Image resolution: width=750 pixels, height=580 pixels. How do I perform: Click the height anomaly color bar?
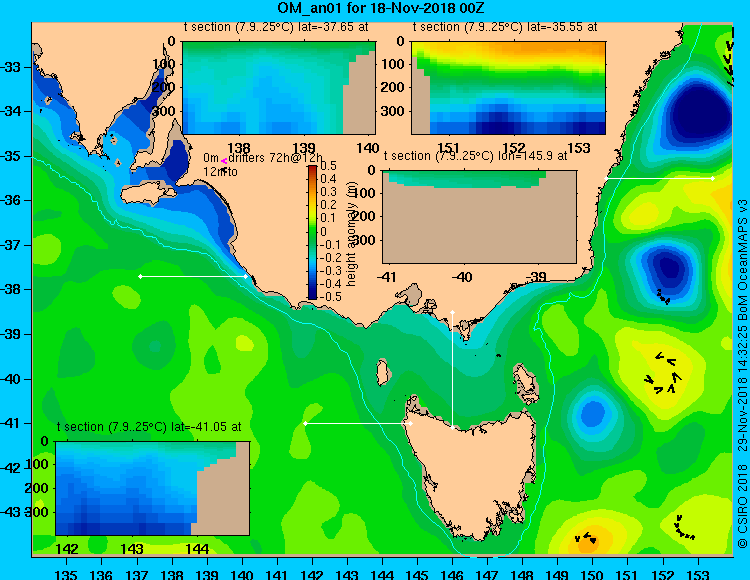(312, 232)
